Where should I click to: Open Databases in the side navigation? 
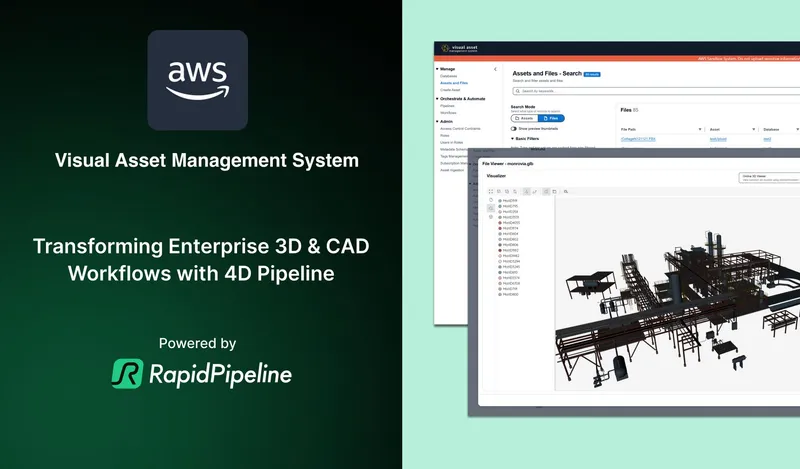pos(448,76)
